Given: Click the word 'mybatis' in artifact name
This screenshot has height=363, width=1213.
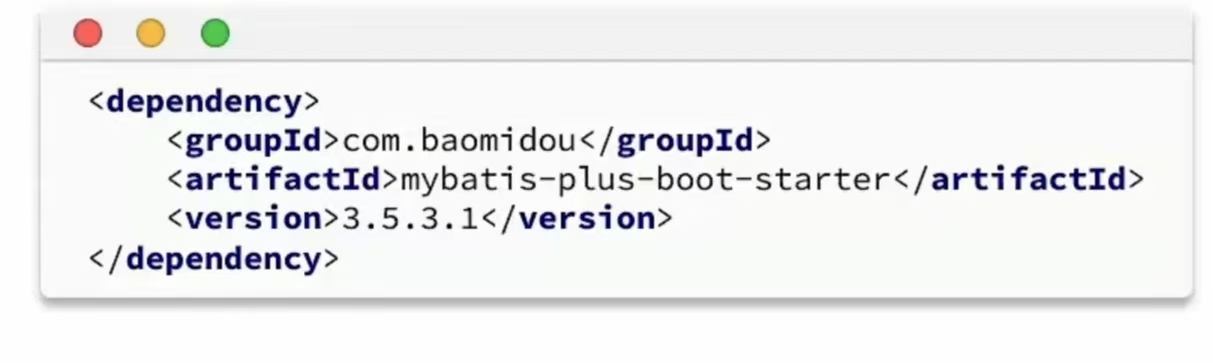Looking at the screenshot, I should coord(469,181).
